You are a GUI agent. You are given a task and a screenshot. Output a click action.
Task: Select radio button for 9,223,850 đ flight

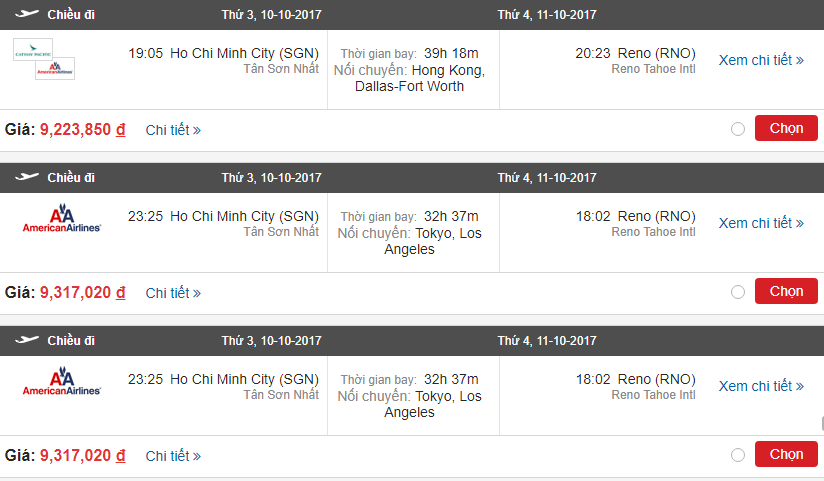(x=738, y=129)
